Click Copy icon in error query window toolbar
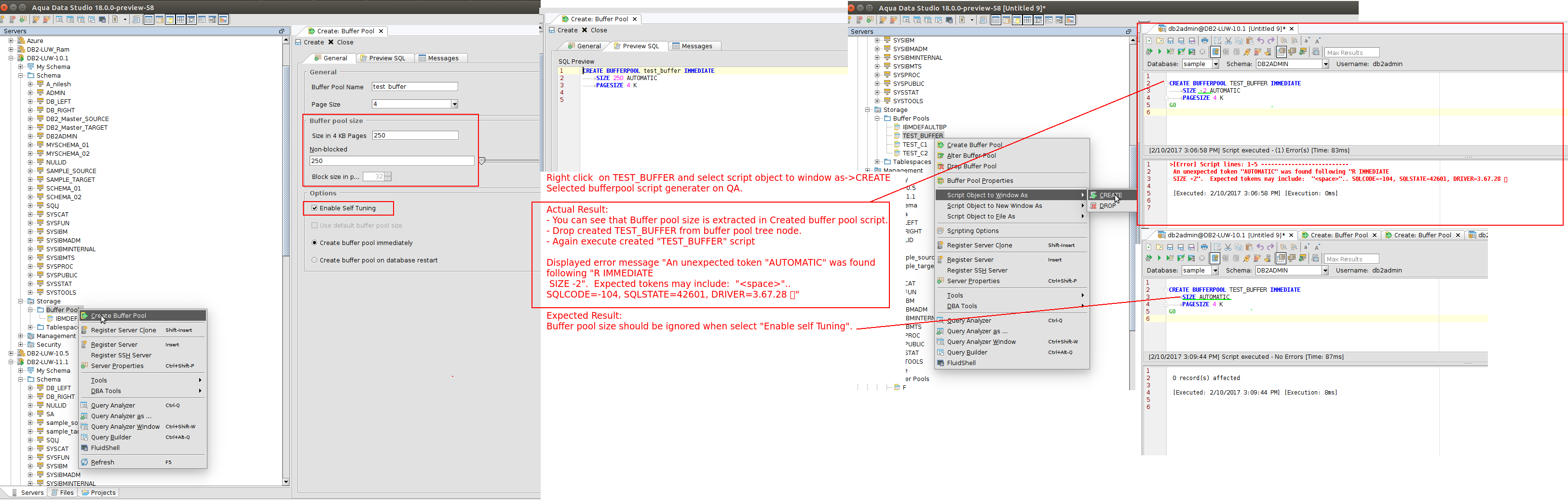The width and height of the screenshot is (1568, 504). 1240,41
